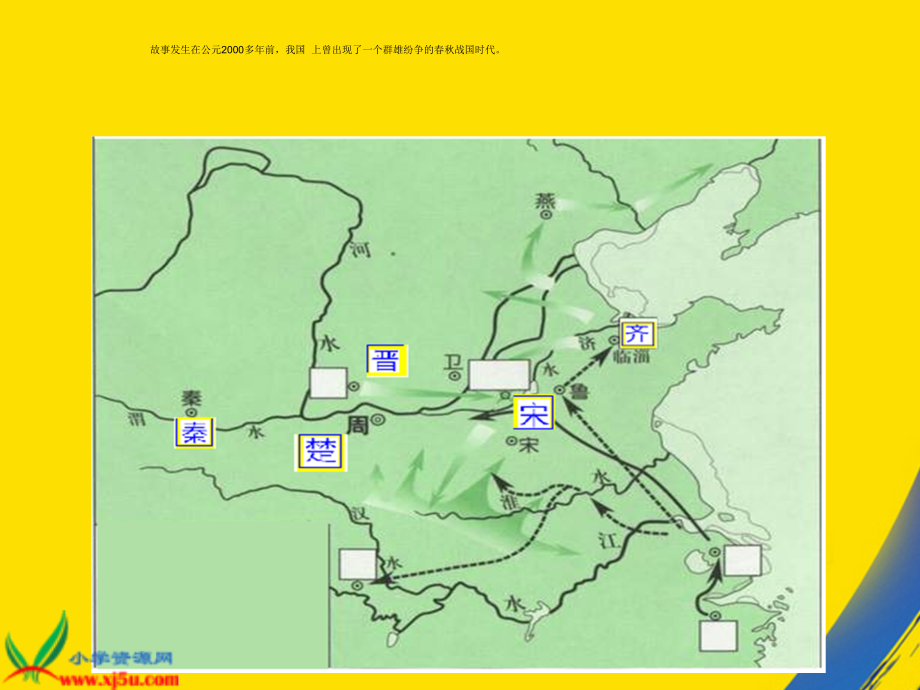The image size is (920, 690).
Task: Click the blue 楚 label box
Action: [320, 452]
